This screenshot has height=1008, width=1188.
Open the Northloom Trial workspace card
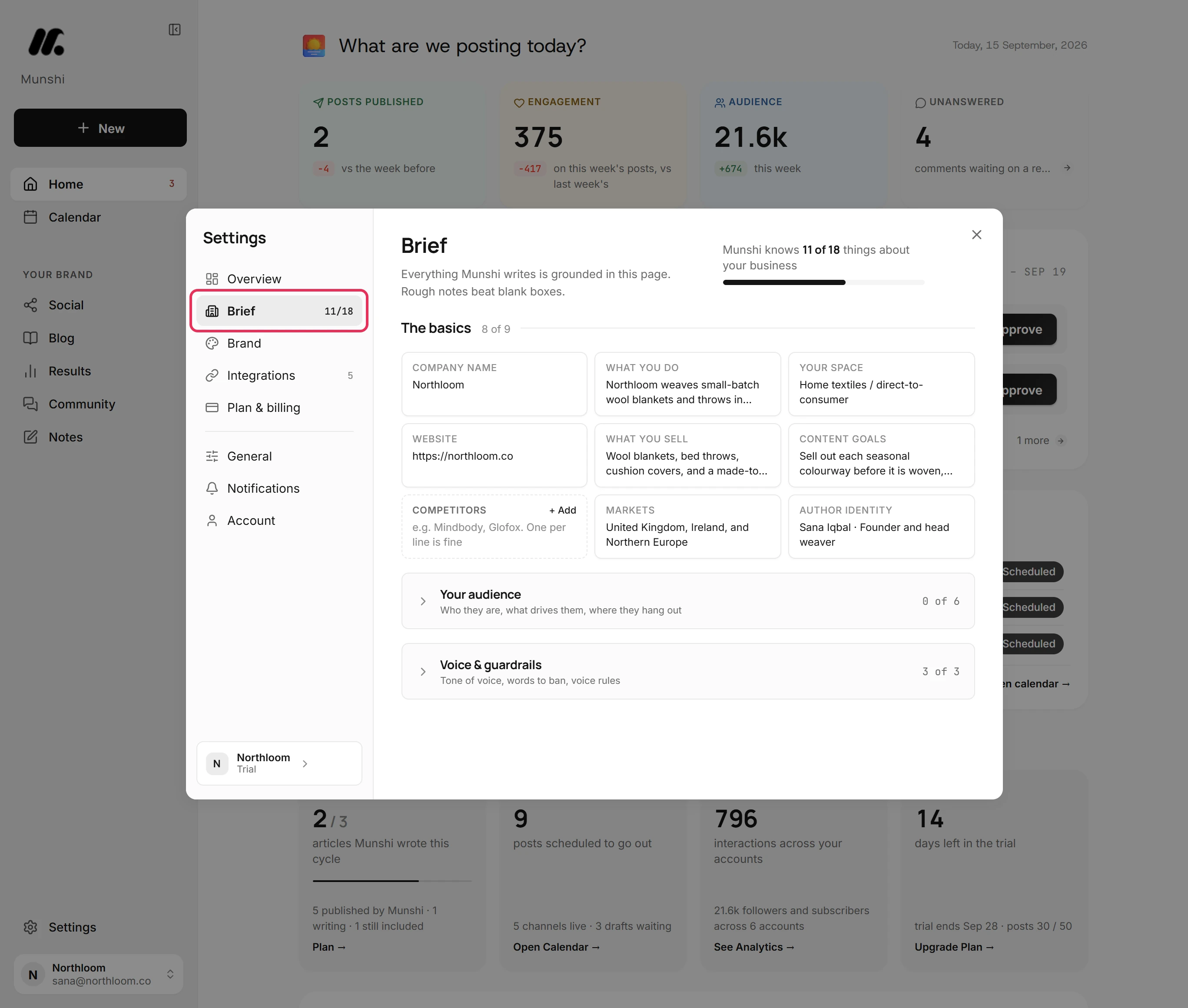click(x=279, y=763)
